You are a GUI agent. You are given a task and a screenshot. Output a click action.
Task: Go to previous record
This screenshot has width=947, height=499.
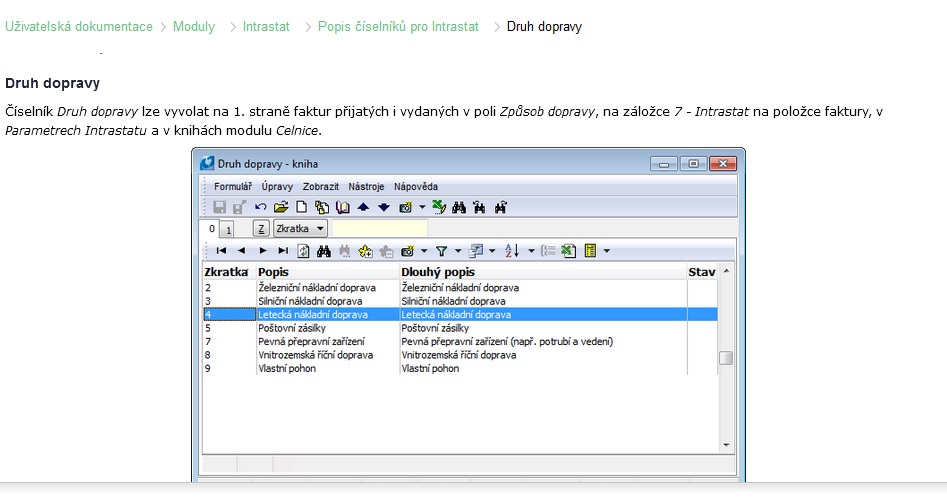click(242, 251)
